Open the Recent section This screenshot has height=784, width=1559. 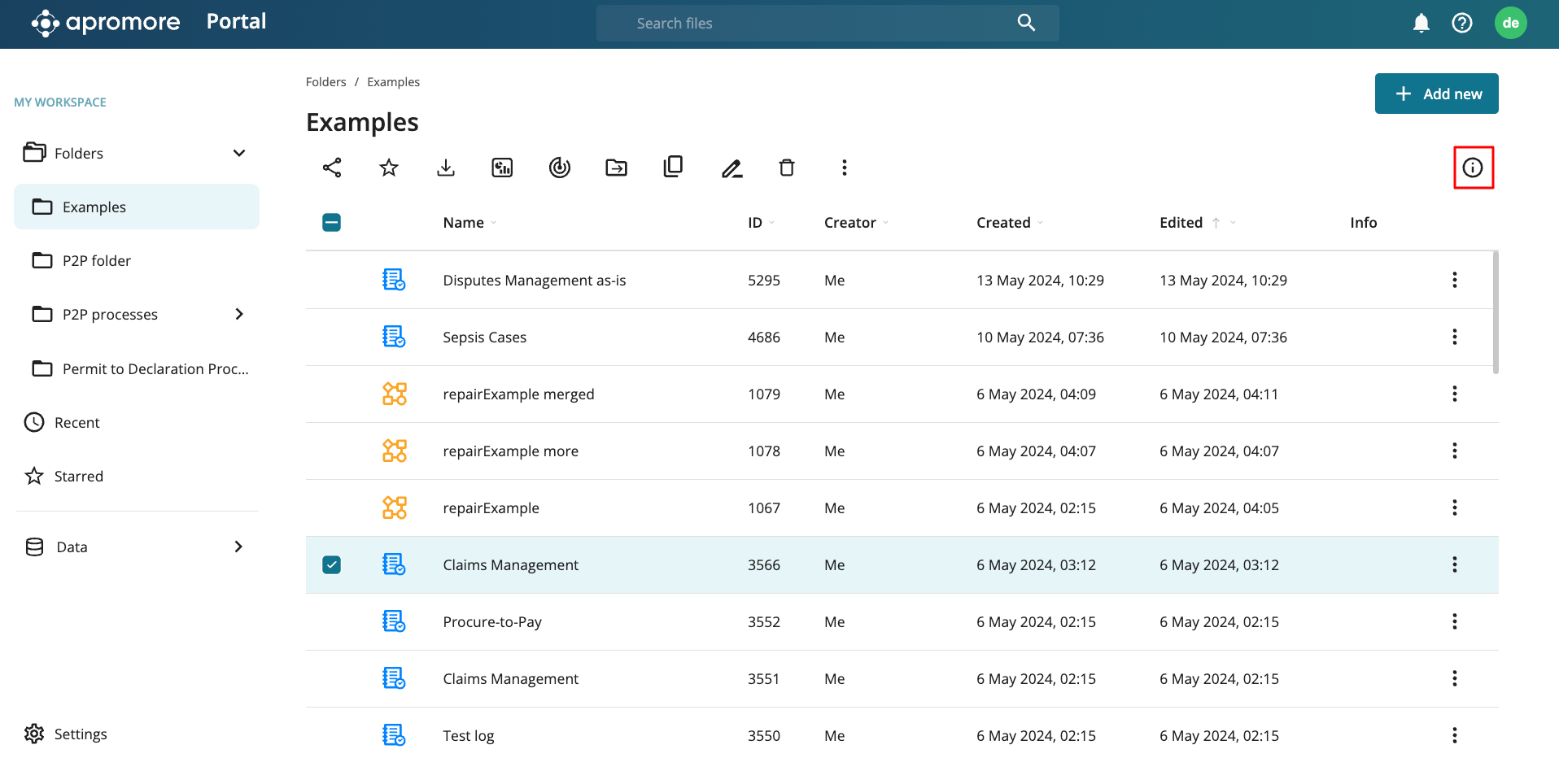tap(76, 423)
